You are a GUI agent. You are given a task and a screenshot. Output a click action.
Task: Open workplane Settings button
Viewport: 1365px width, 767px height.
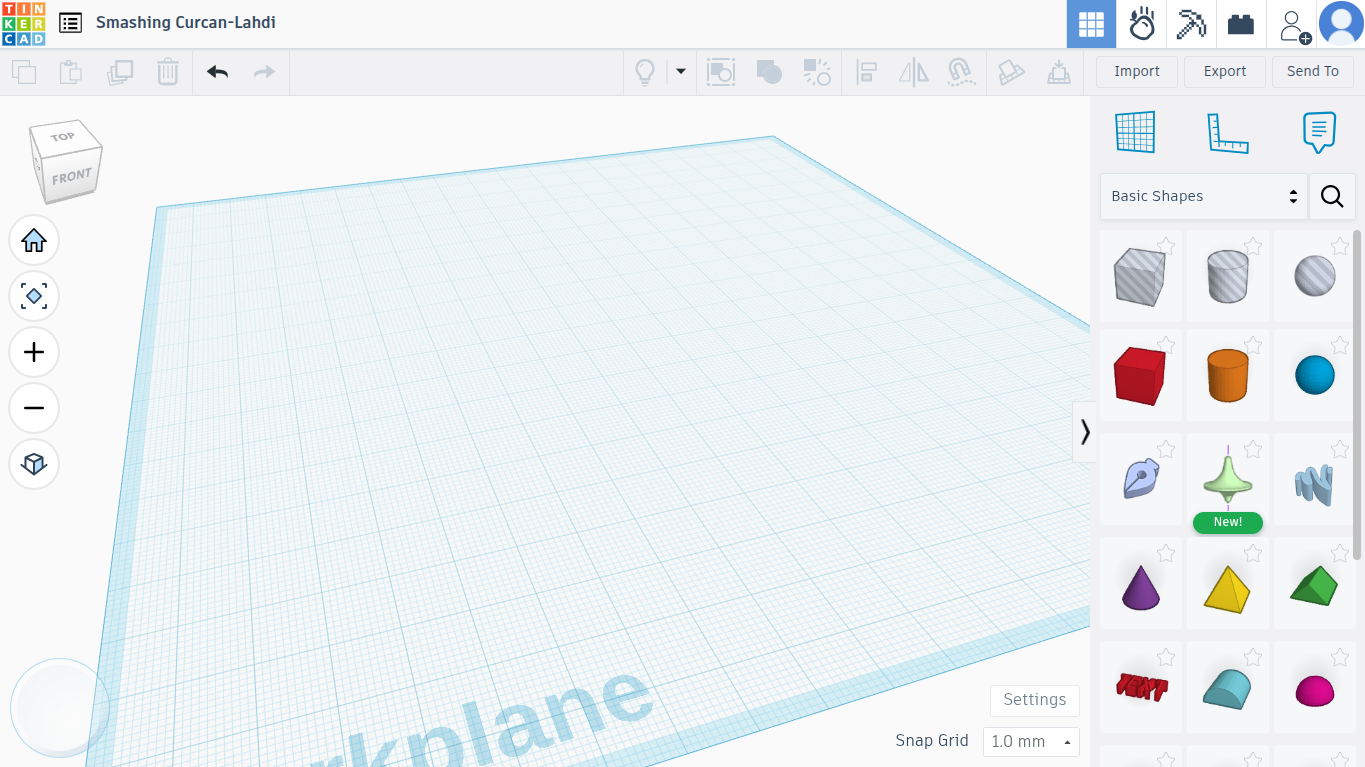1035,700
